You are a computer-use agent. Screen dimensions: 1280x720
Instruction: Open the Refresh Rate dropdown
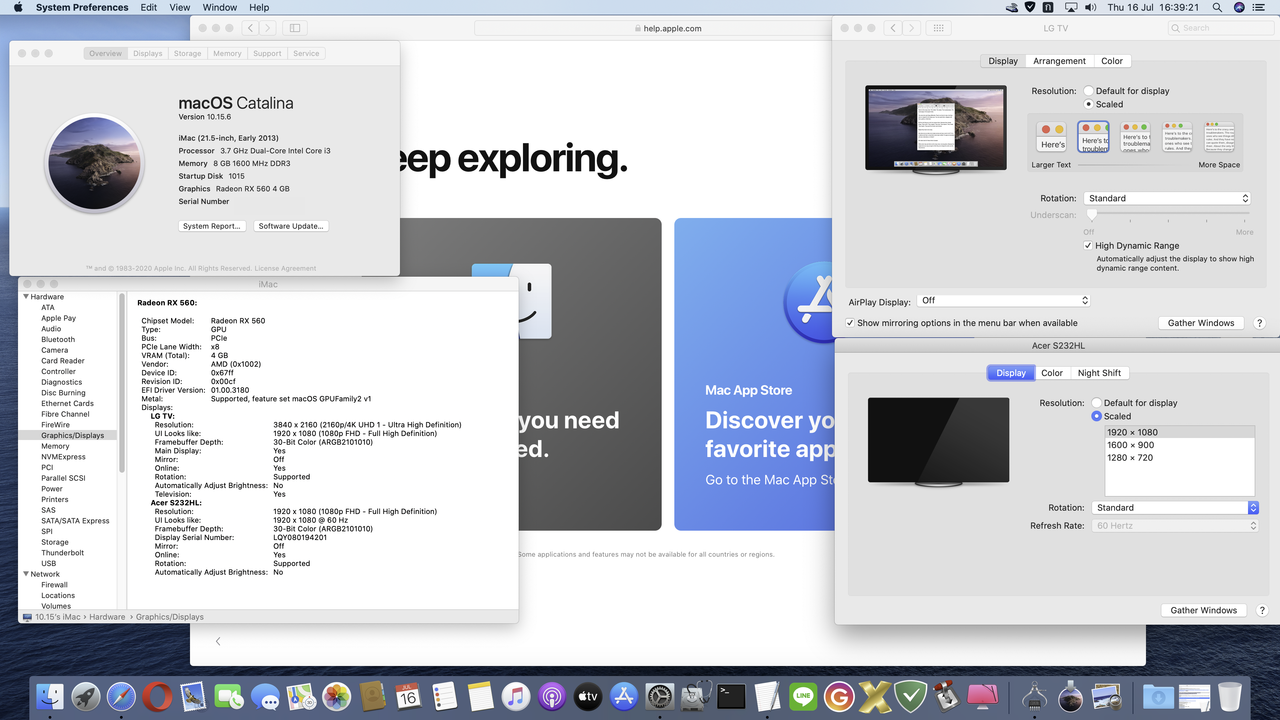[x=1175, y=525]
